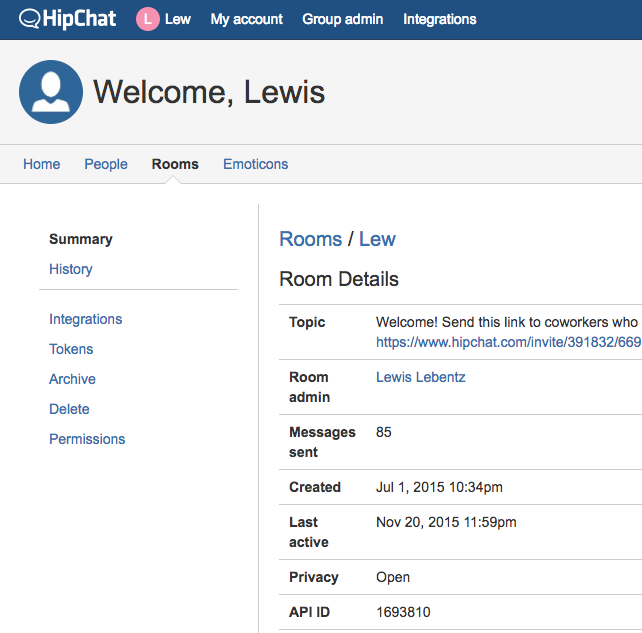
Task: Go to Group admin
Action: coord(342,19)
